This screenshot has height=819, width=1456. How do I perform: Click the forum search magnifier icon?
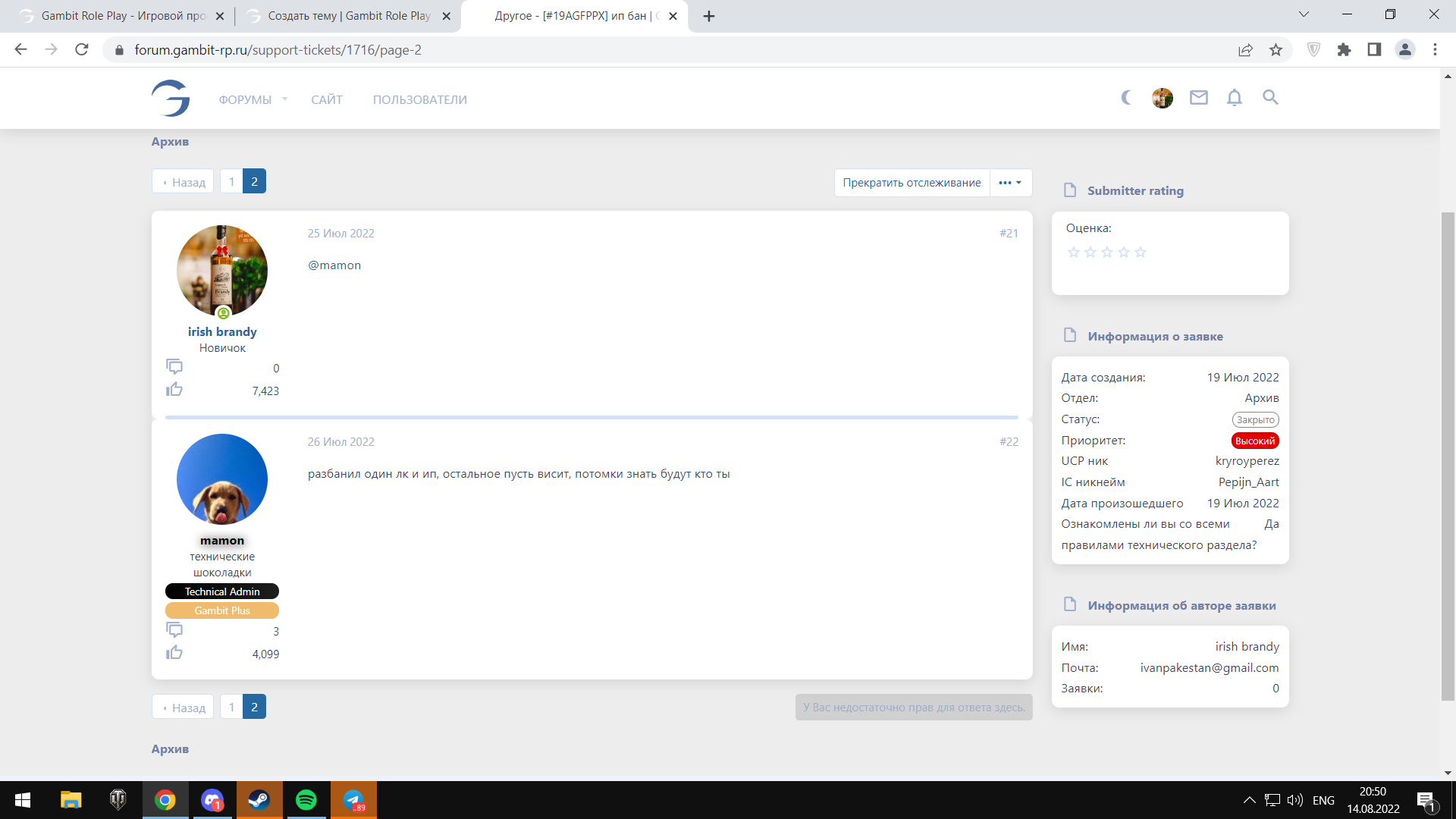[1270, 98]
